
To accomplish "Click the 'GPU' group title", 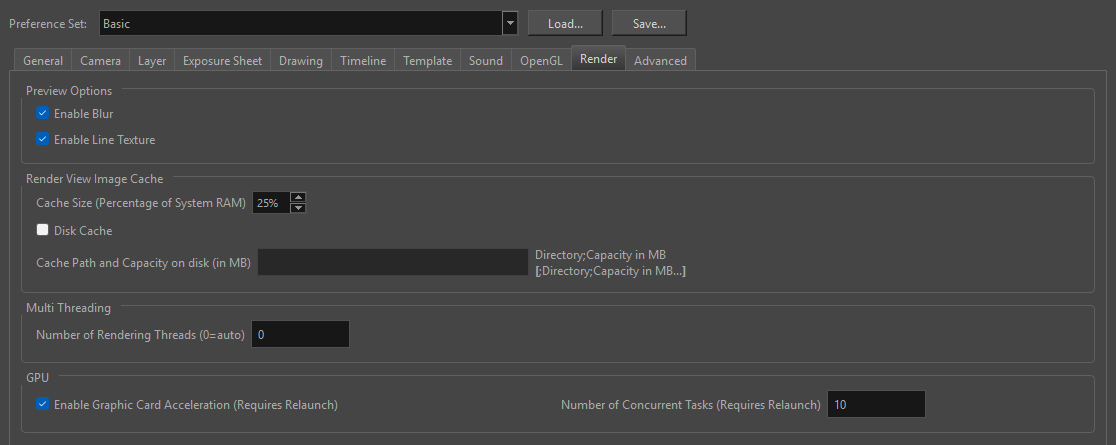I will (x=37, y=377).
